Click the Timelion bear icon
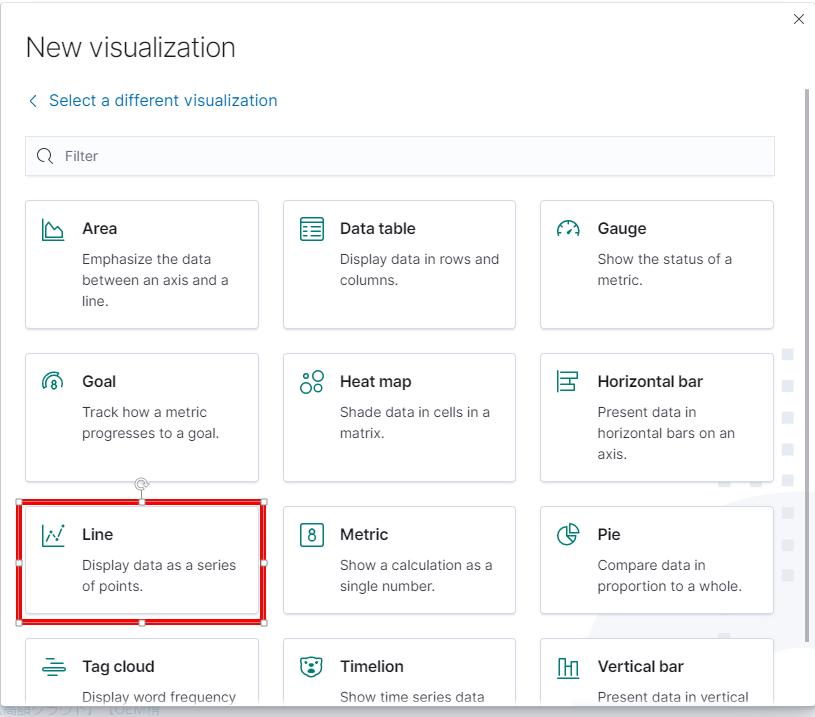This screenshot has height=717, width=815. click(x=311, y=667)
